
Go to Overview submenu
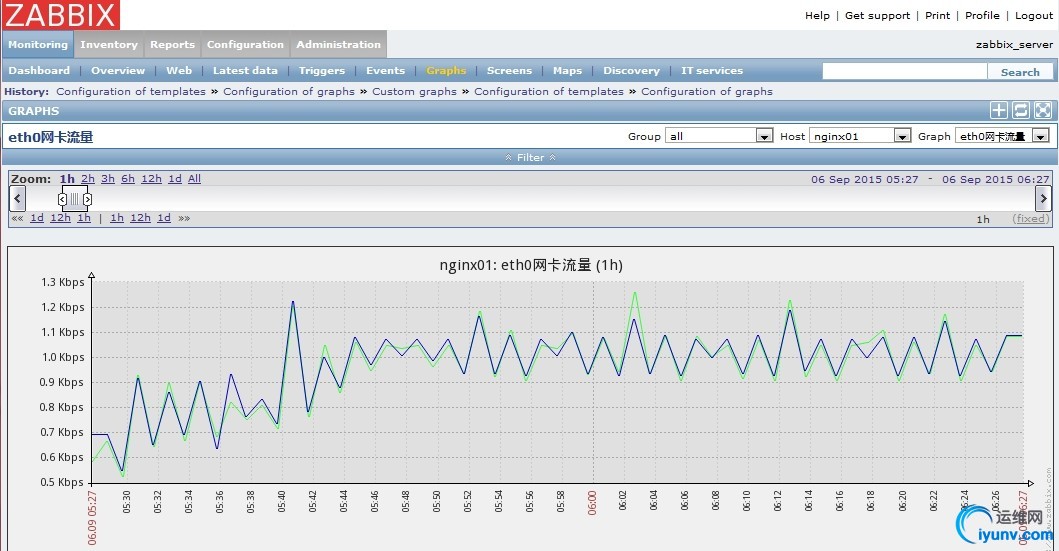(118, 70)
